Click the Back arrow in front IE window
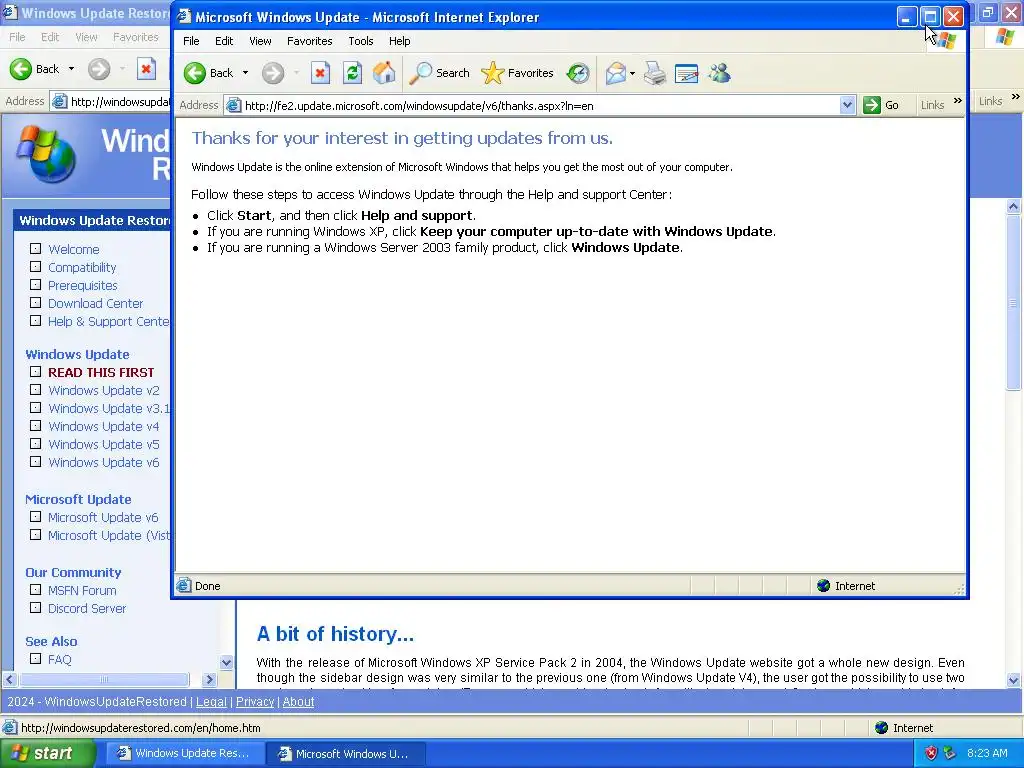Viewport: 1024px width, 768px height. (x=195, y=73)
